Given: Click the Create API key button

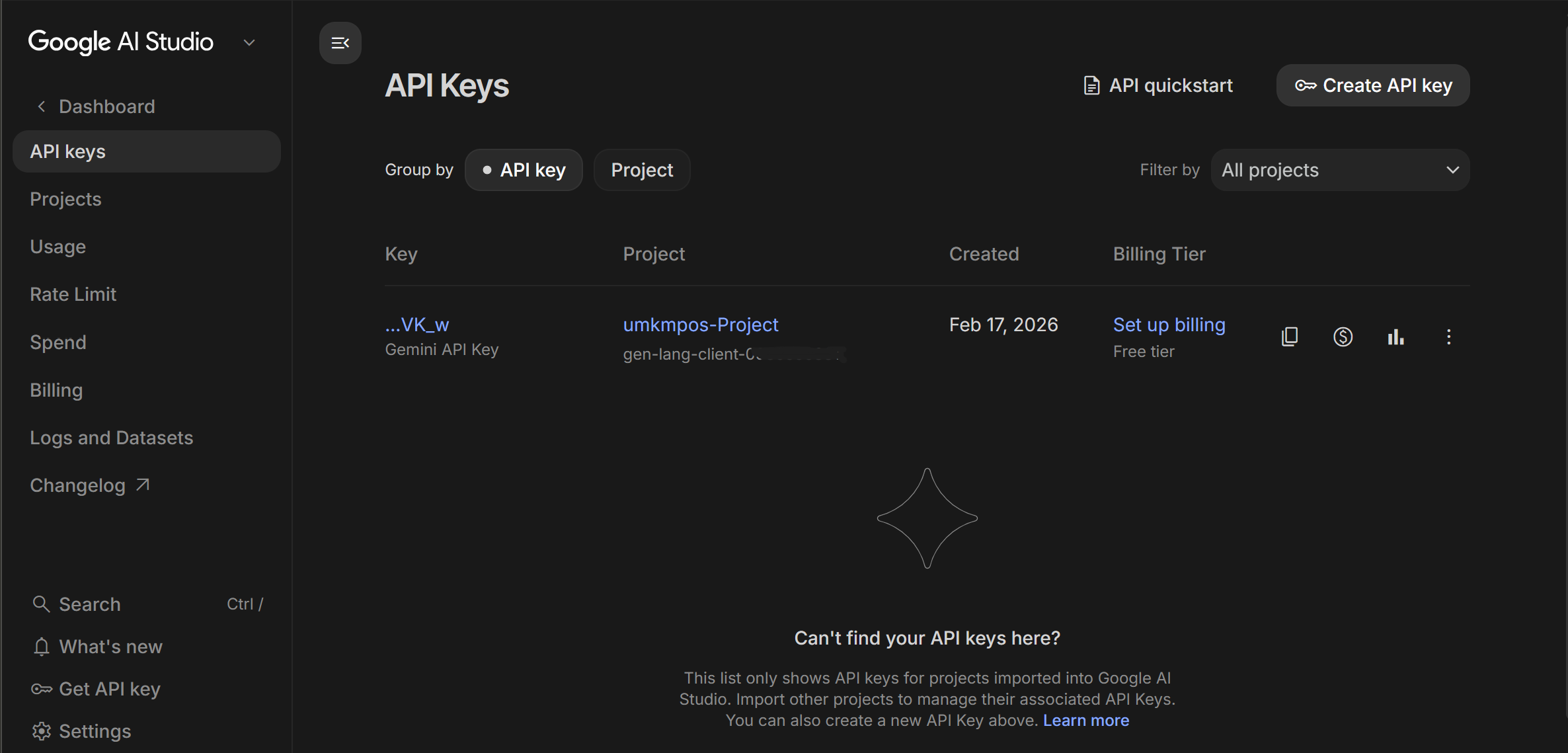Looking at the screenshot, I should 1373,85.
